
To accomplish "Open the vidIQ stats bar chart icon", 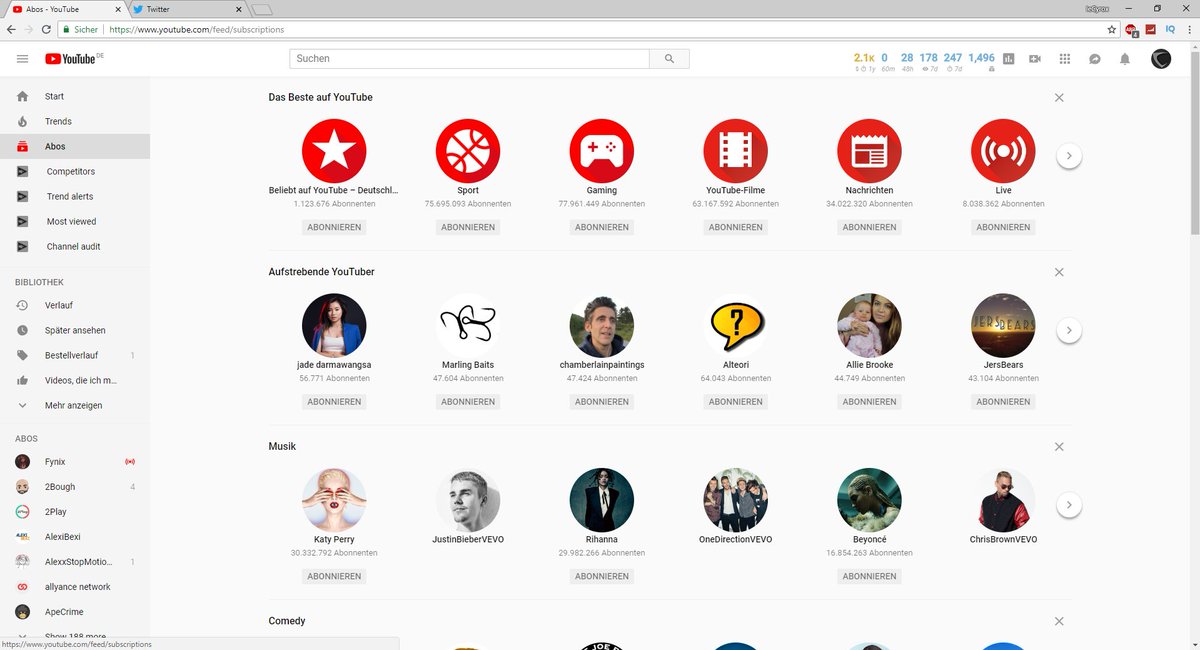I will click(1008, 59).
